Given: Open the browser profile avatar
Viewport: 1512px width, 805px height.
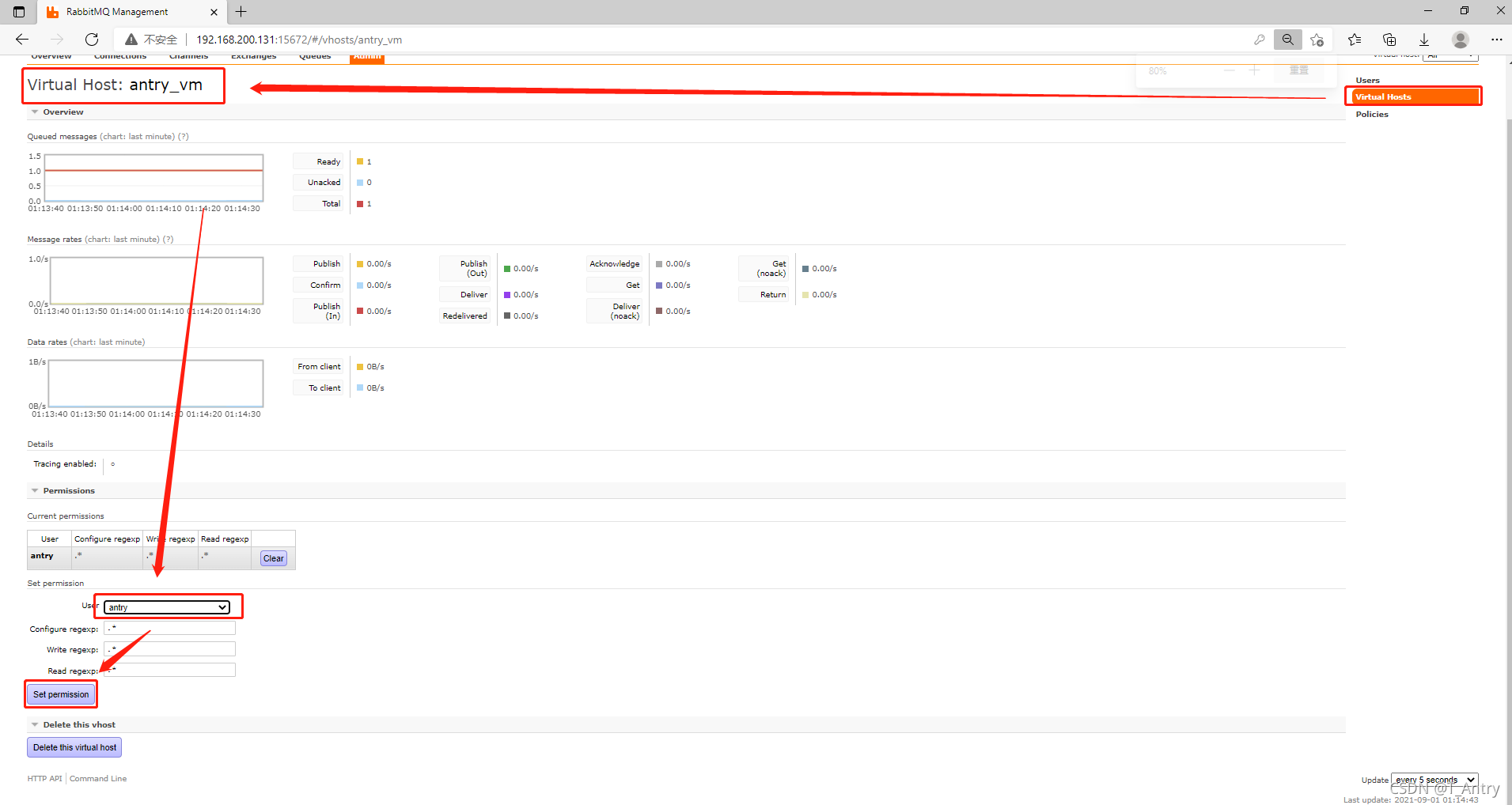Looking at the screenshot, I should coord(1461,40).
